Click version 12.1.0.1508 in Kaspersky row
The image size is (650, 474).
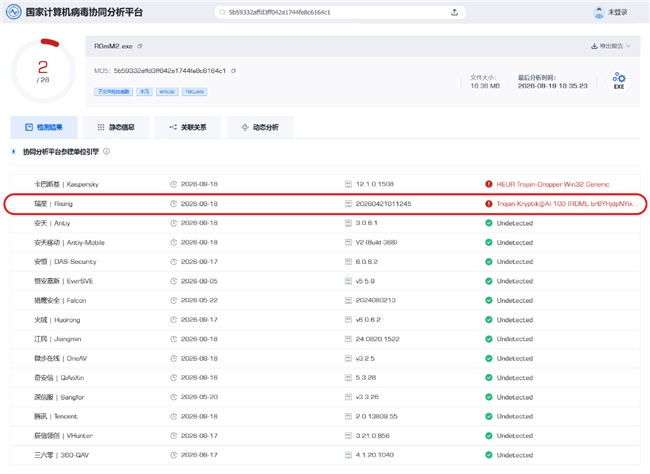[375, 184]
